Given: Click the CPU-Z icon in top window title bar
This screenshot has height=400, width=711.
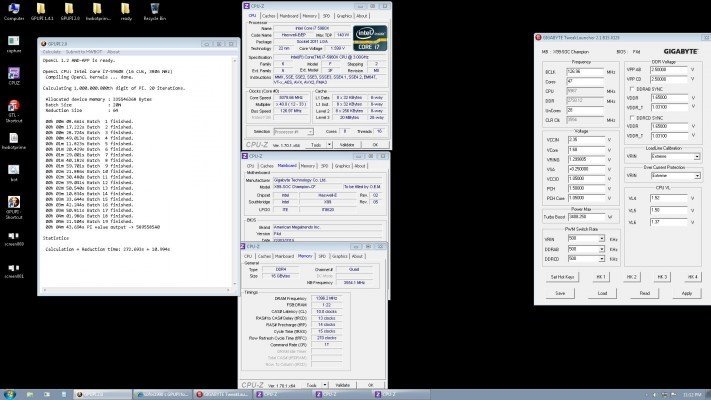Looking at the screenshot, I should tap(247, 6).
